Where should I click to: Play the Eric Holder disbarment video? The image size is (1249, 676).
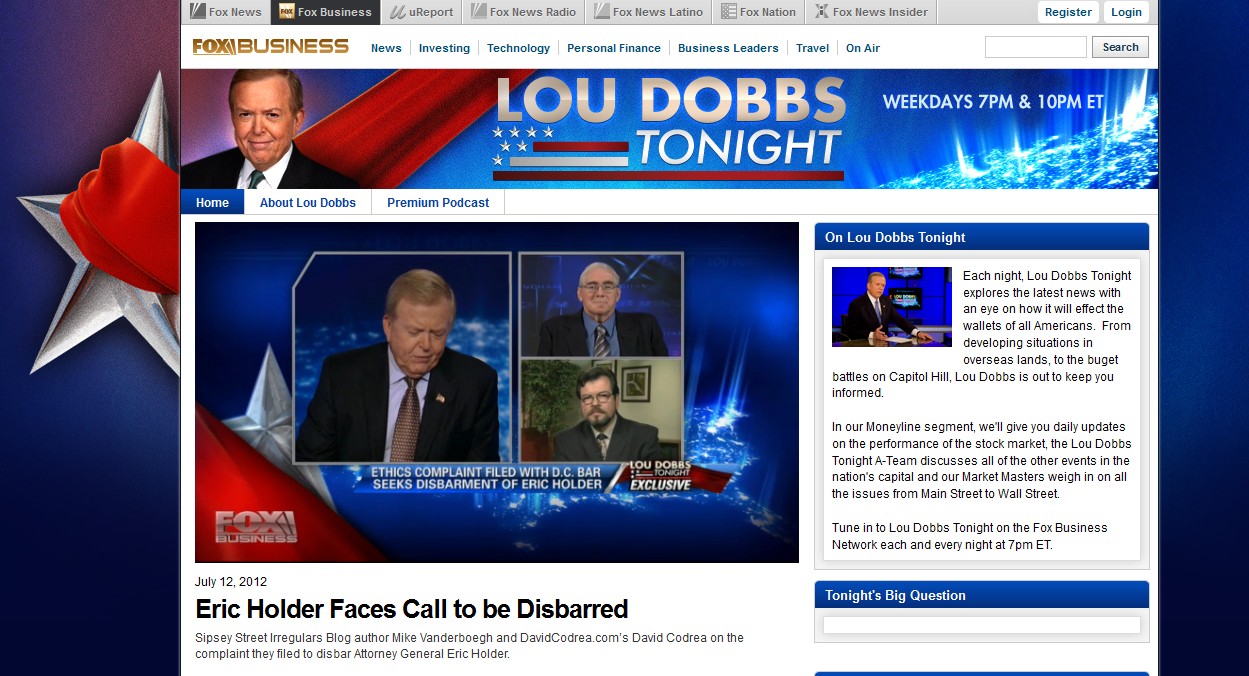coord(497,392)
